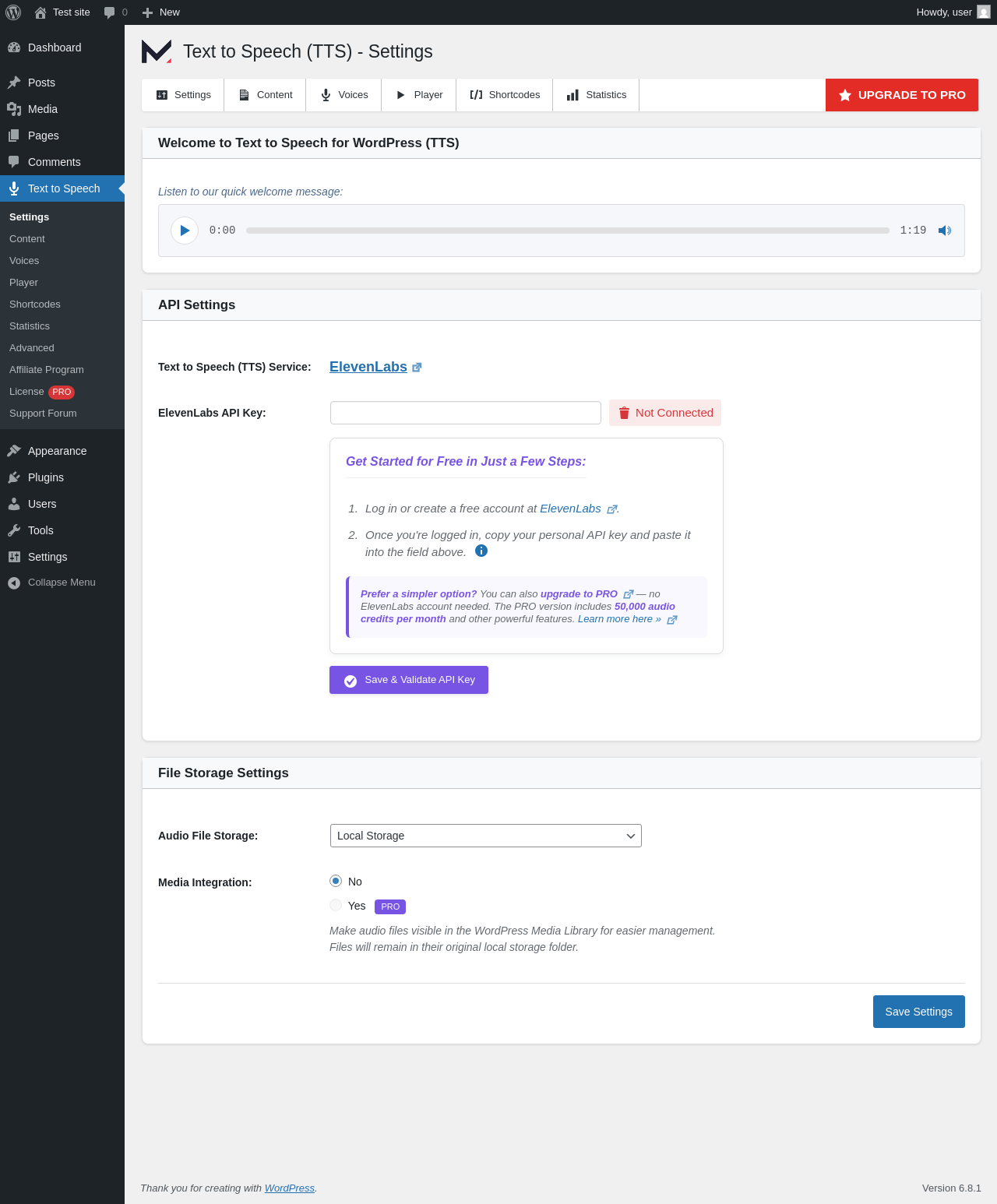997x1204 pixels.
Task: Click New content plus in admin bar
Action: [161, 12]
